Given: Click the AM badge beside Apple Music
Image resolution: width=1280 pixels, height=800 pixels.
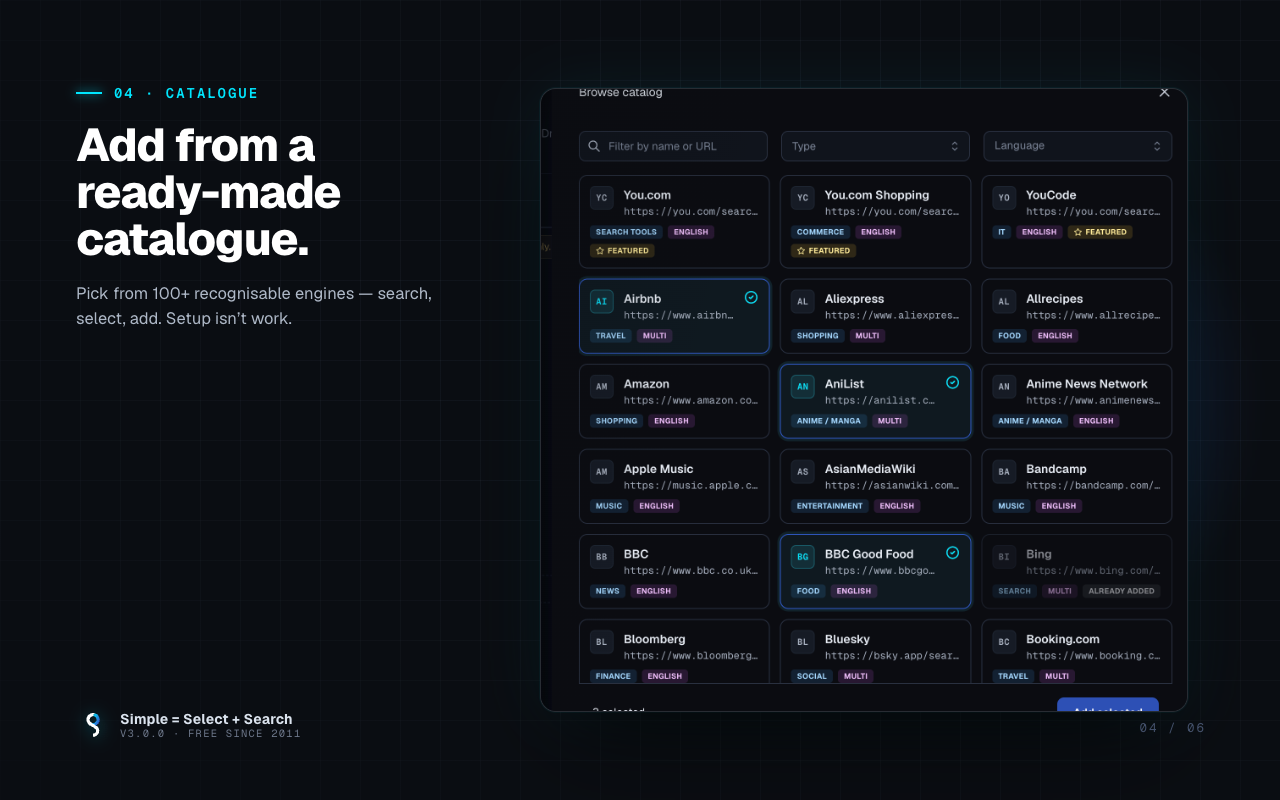Looking at the screenshot, I should (602, 471).
